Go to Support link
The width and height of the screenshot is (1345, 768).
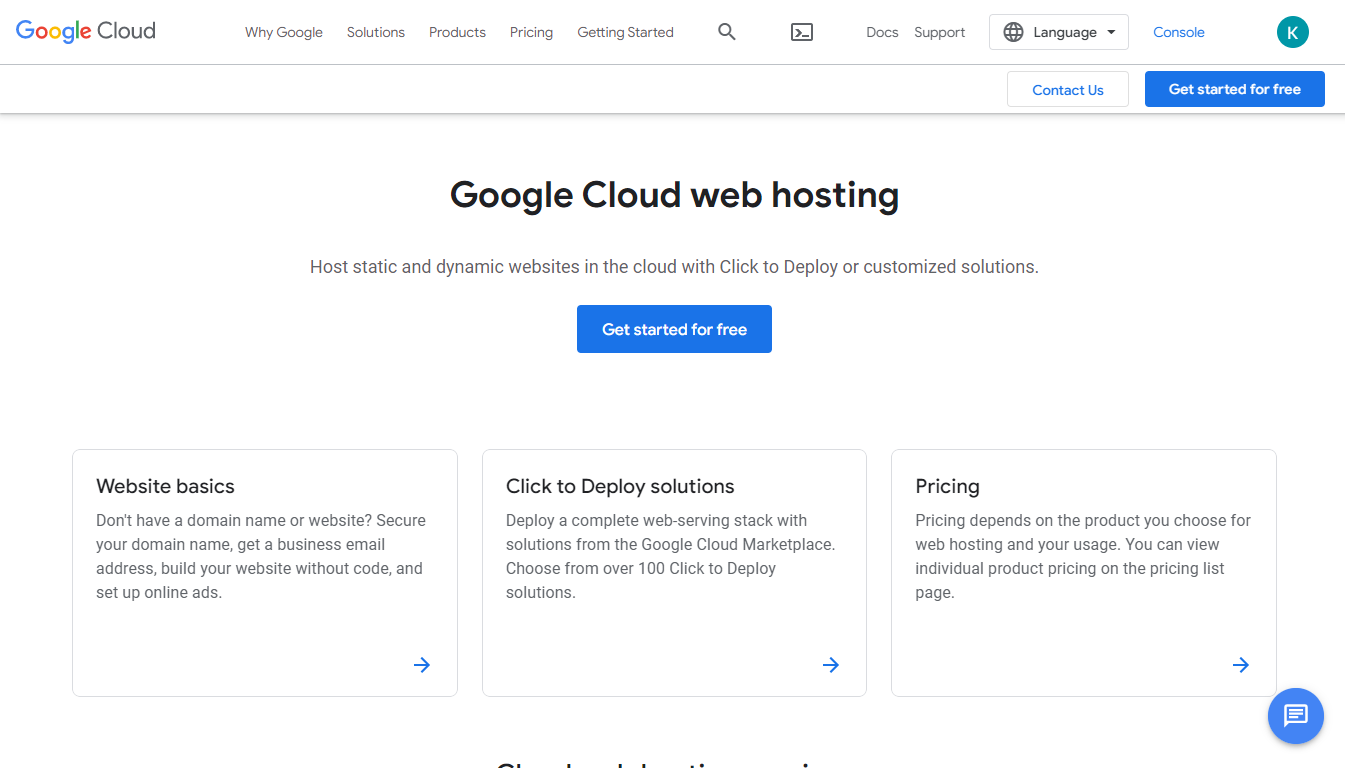coord(940,32)
